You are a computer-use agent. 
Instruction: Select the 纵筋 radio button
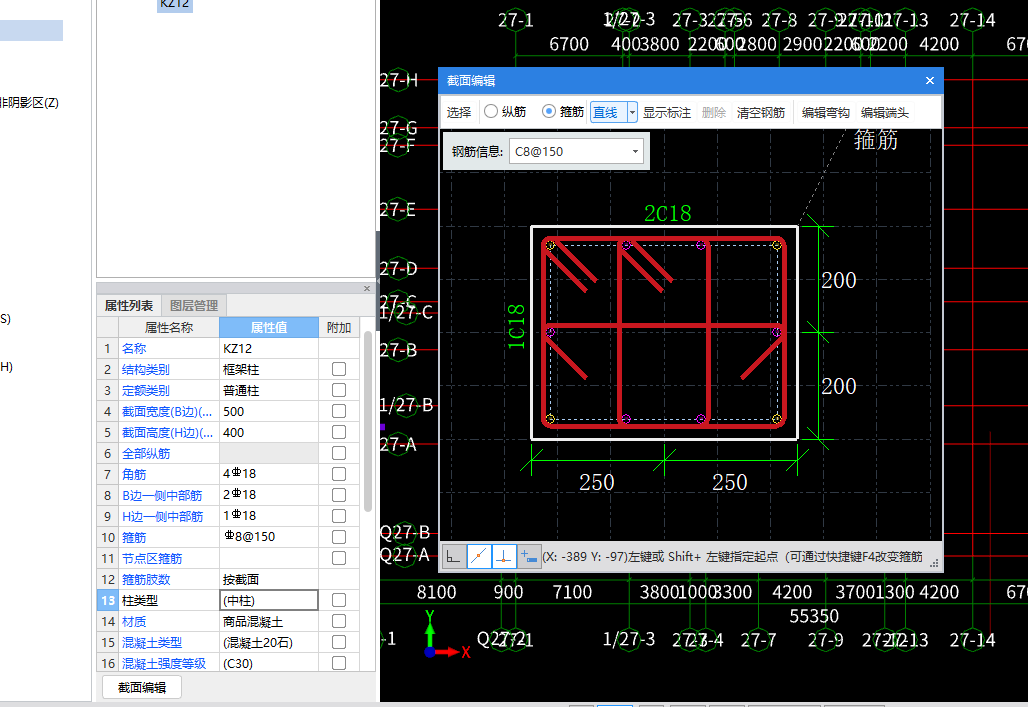pyautogui.click(x=490, y=111)
